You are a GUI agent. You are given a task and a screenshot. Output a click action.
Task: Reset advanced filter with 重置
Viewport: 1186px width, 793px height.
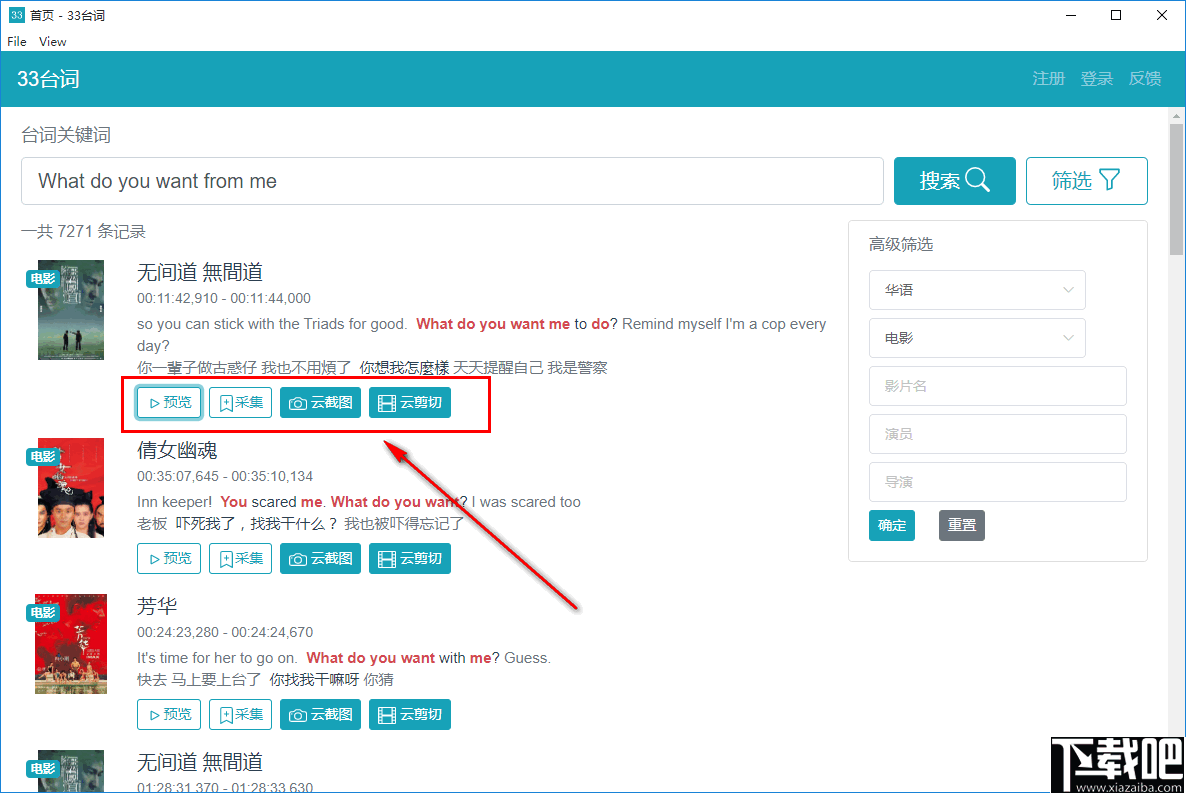coord(962,525)
